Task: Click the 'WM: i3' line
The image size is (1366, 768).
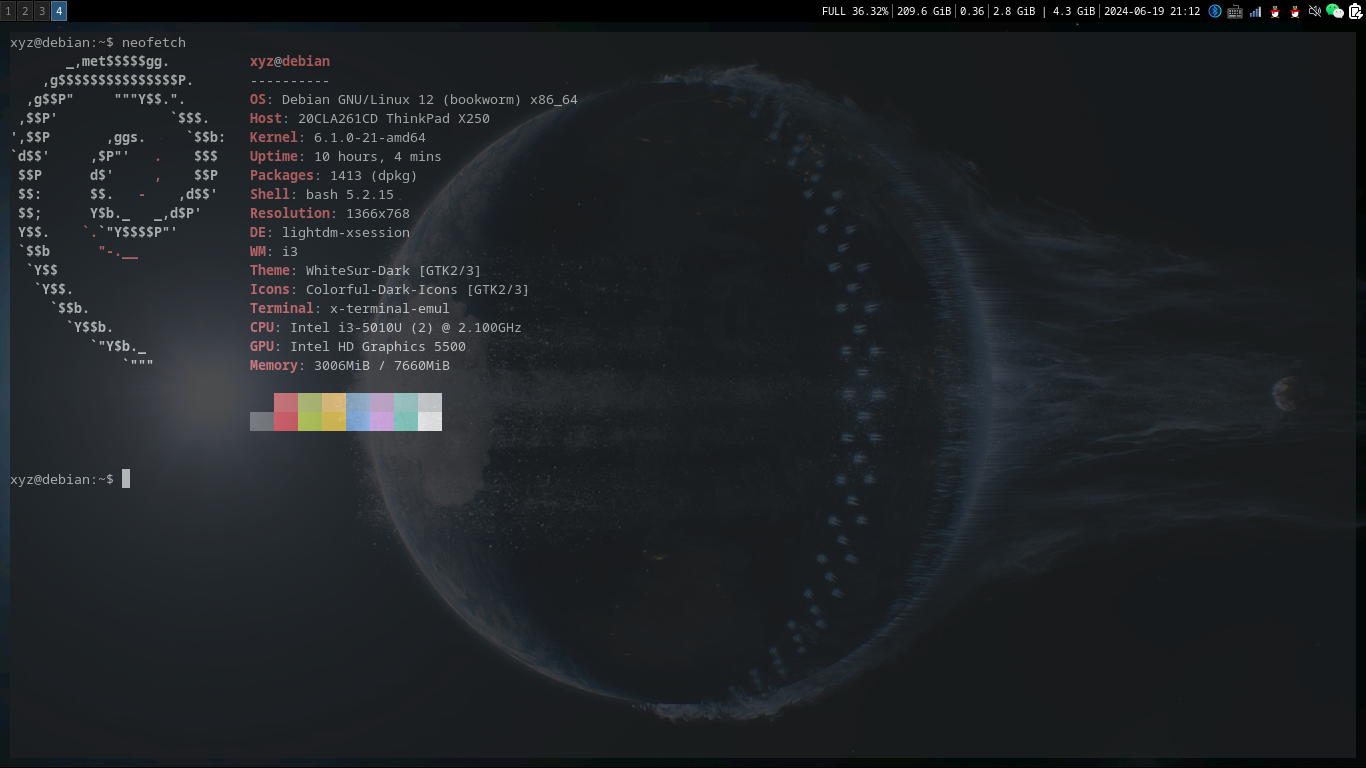Action: [274, 251]
